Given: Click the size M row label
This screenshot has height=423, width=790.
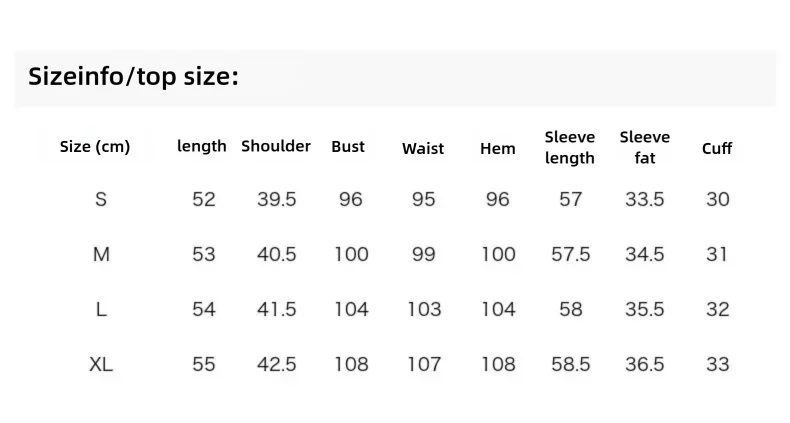Looking at the screenshot, I should click(x=101, y=254).
